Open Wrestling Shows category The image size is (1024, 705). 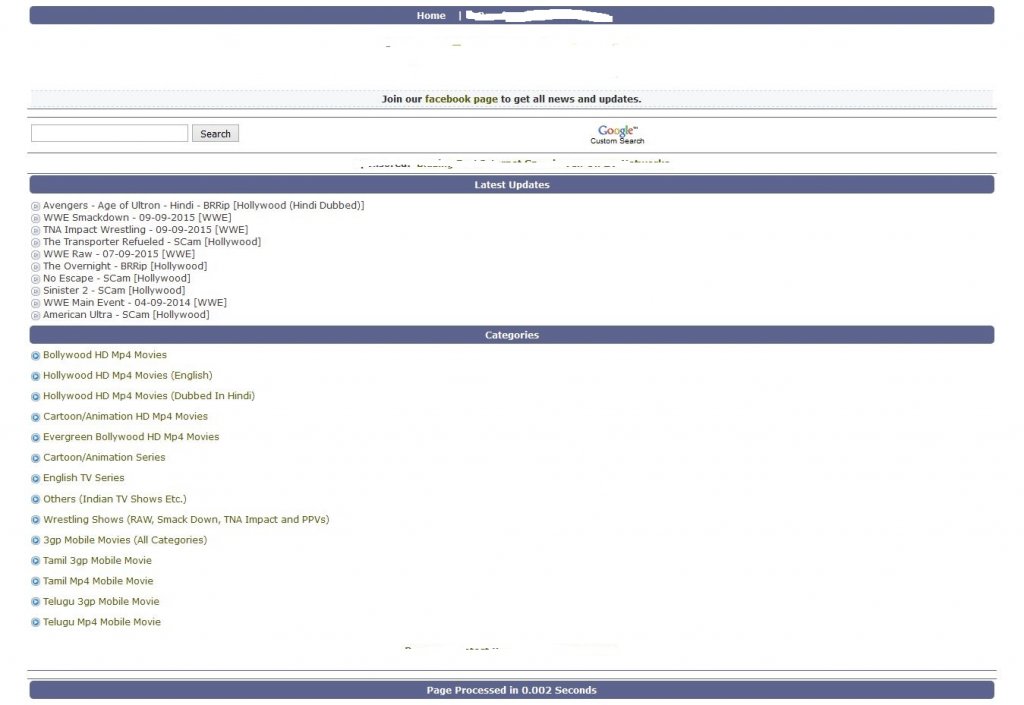pyautogui.click(x=186, y=520)
